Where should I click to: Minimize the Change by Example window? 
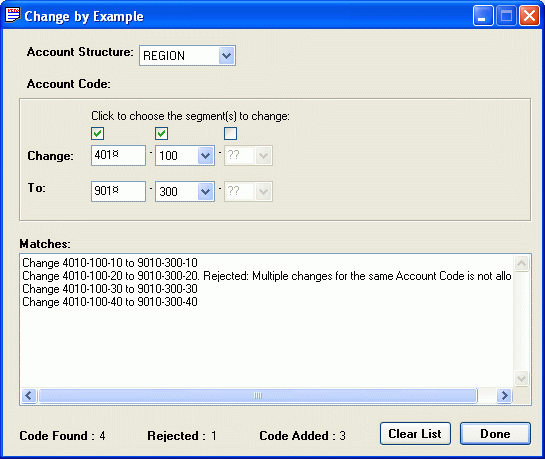tap(482, 16)
